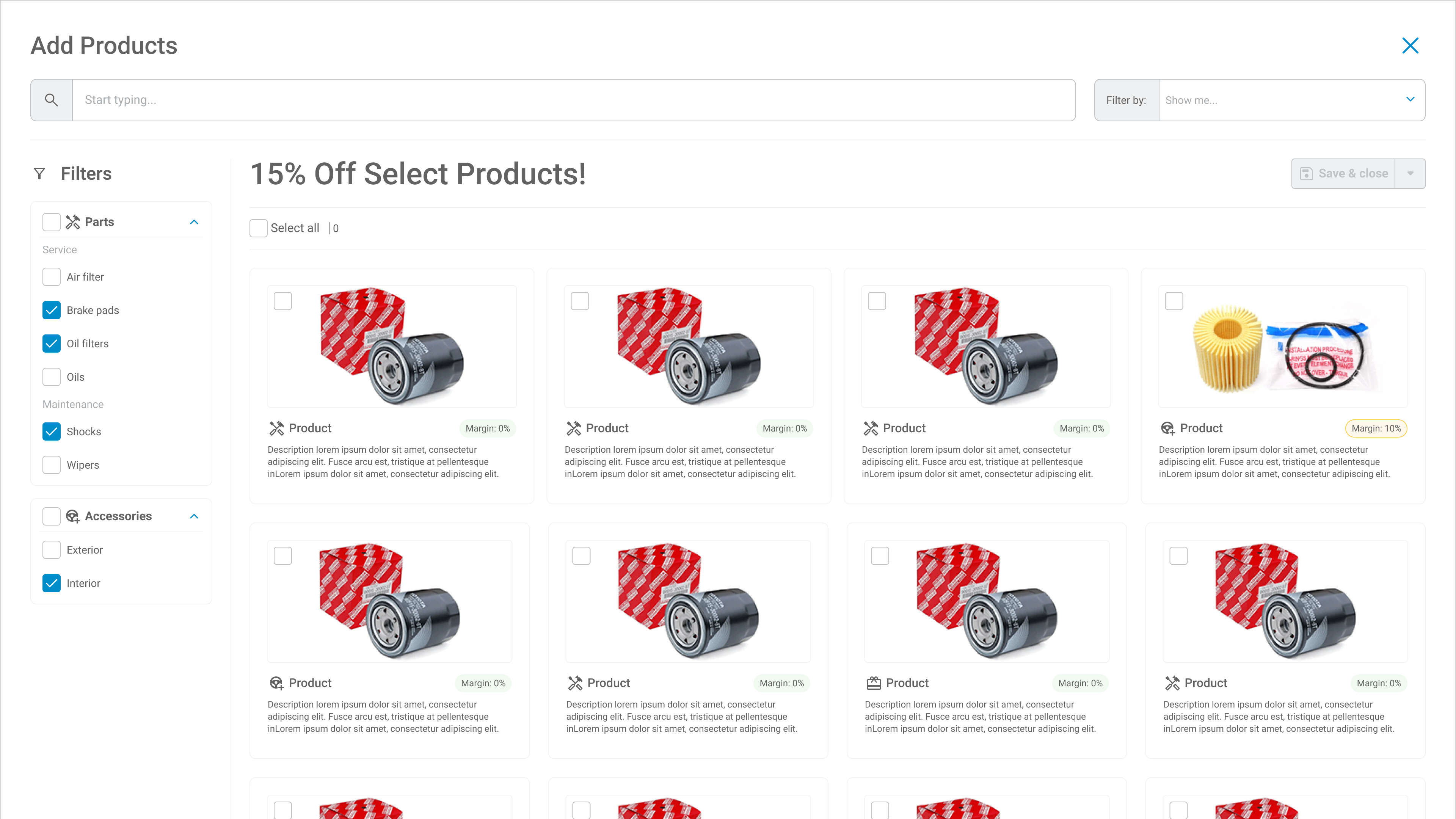Click the Parts tools icon in filters
The image size is (1456, 819).
73,222
